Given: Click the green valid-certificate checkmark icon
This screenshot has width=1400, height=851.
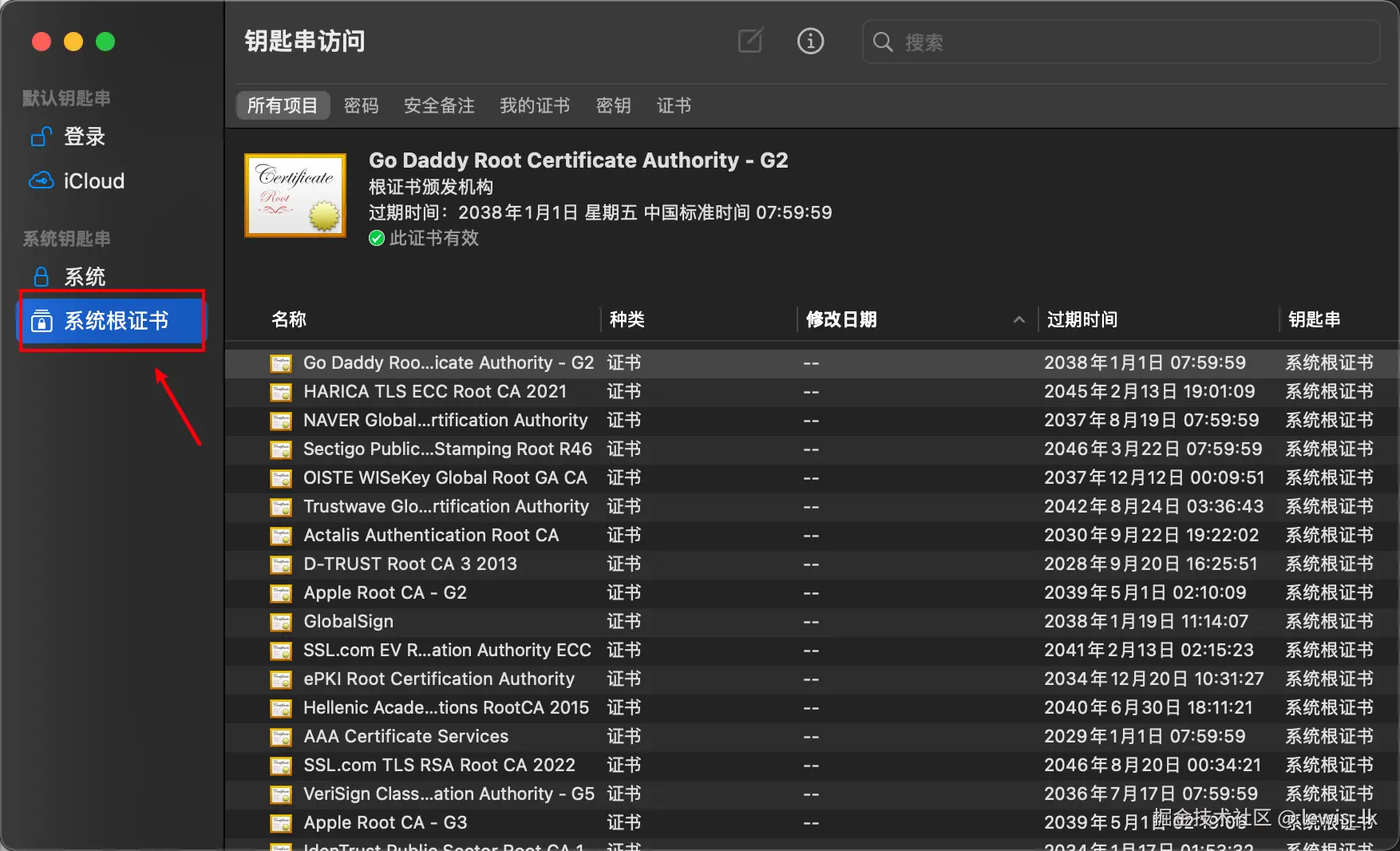Looking at the screenshot, I should point(377,238).
